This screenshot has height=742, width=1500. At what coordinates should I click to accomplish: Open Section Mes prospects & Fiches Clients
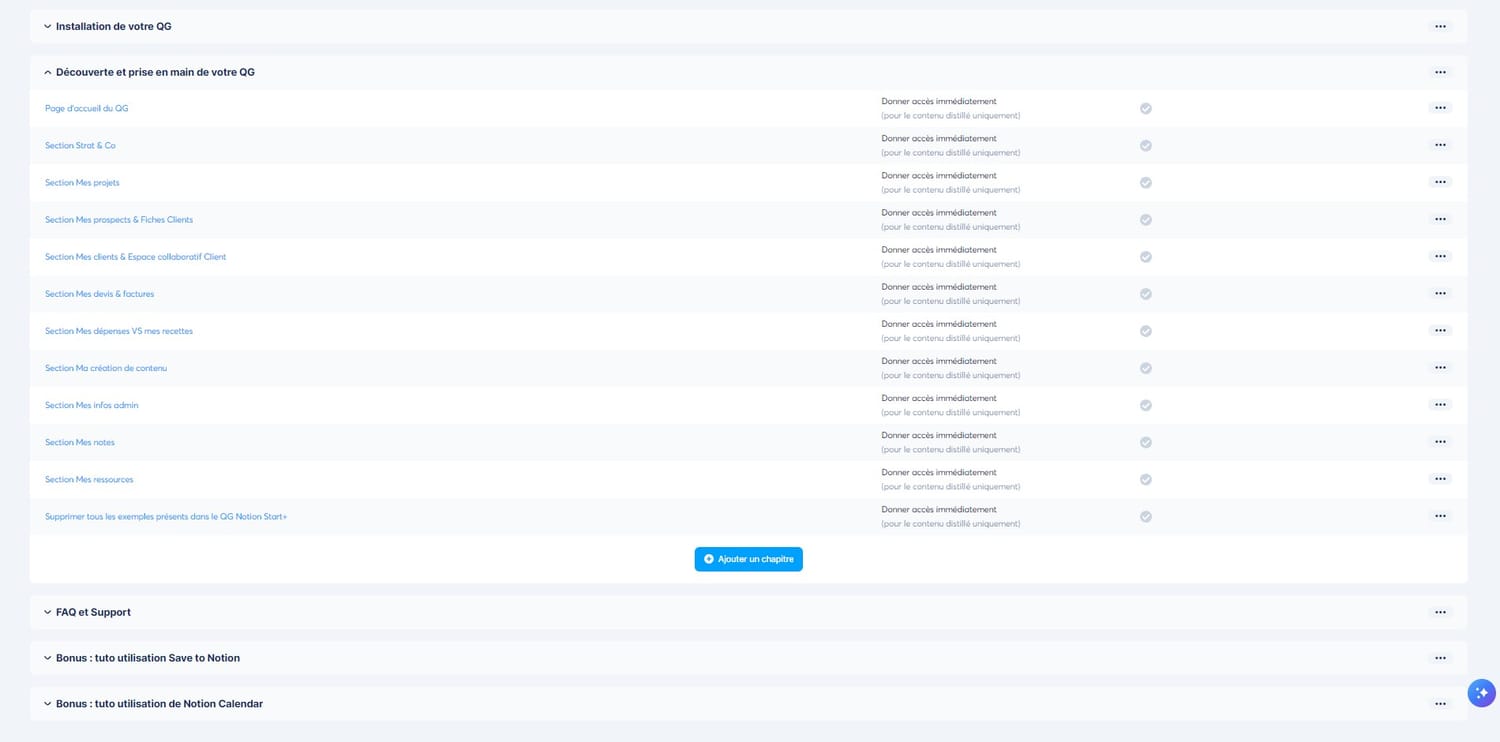[x=119, y=220]
